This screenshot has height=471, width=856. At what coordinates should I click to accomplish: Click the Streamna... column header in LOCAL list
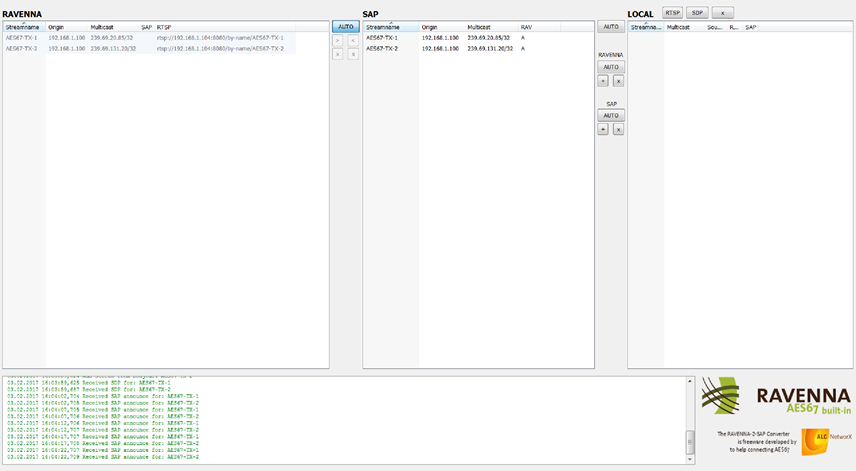point(646,27)
